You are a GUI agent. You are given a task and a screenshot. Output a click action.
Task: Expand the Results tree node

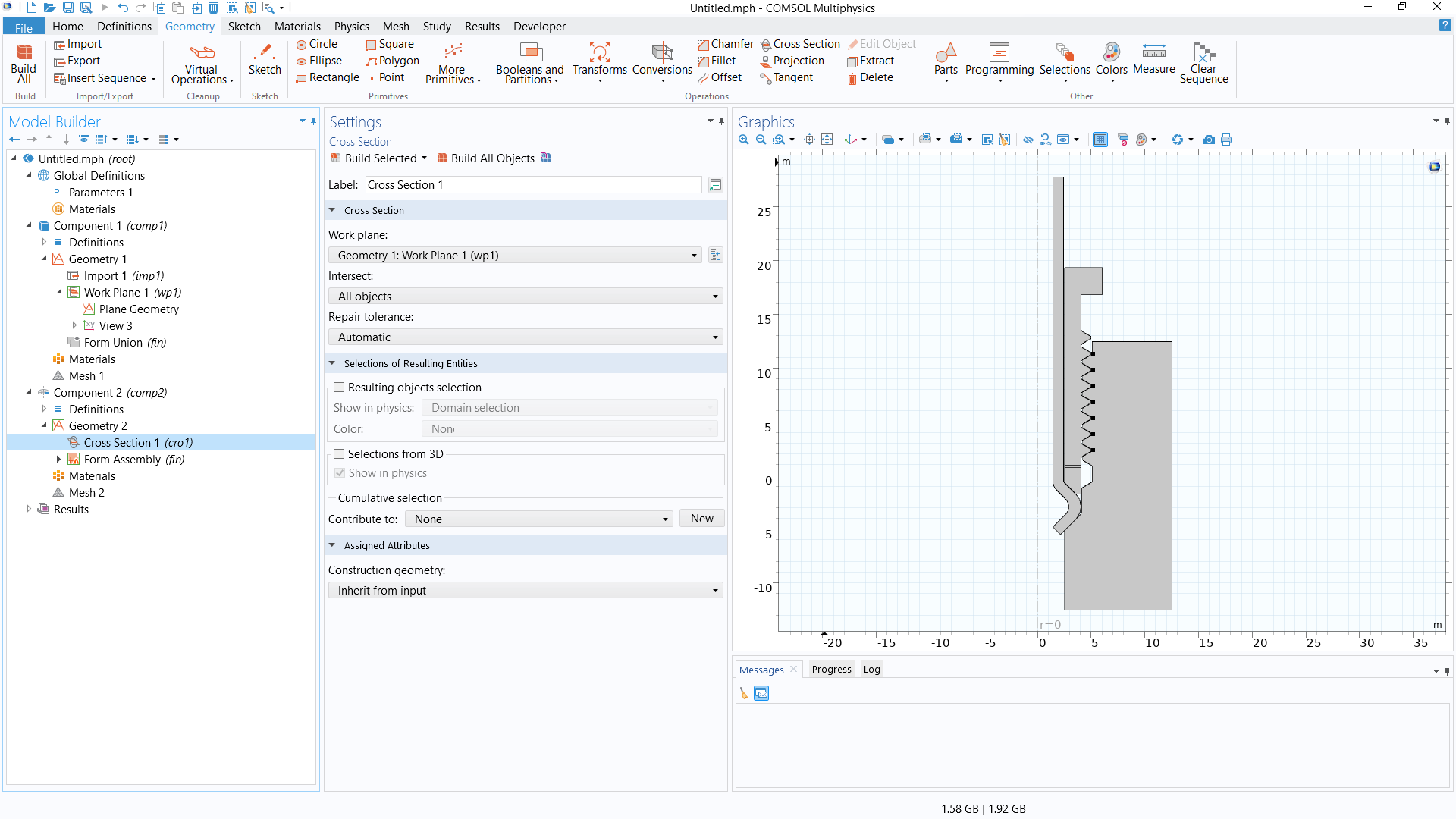pos(29,510)
